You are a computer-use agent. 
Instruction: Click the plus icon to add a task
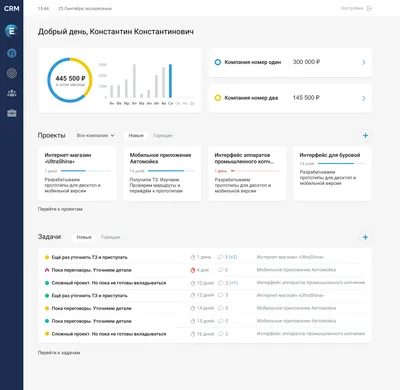click(365, 237)
